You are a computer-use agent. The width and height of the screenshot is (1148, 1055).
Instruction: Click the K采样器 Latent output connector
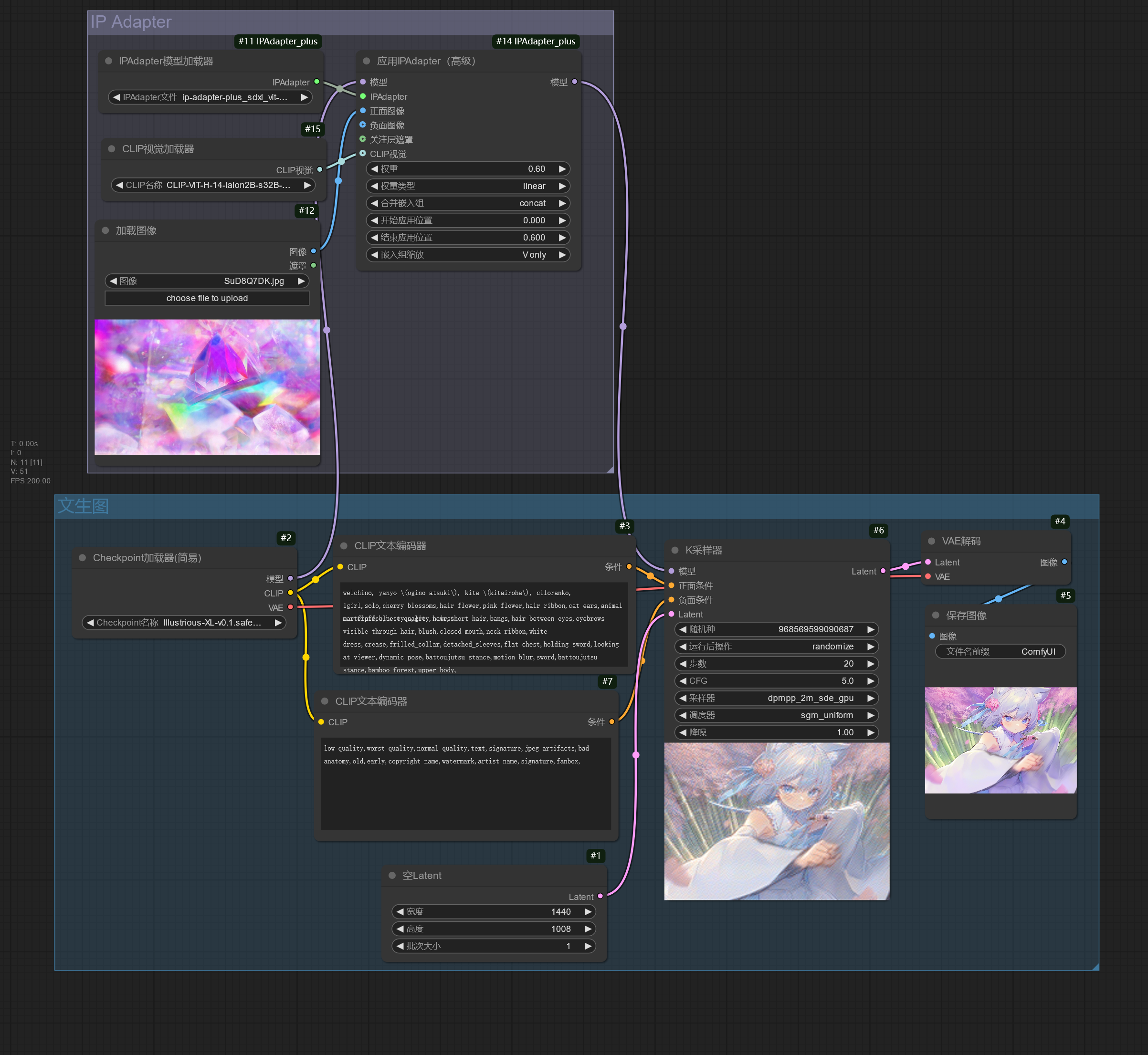(883, 571)
